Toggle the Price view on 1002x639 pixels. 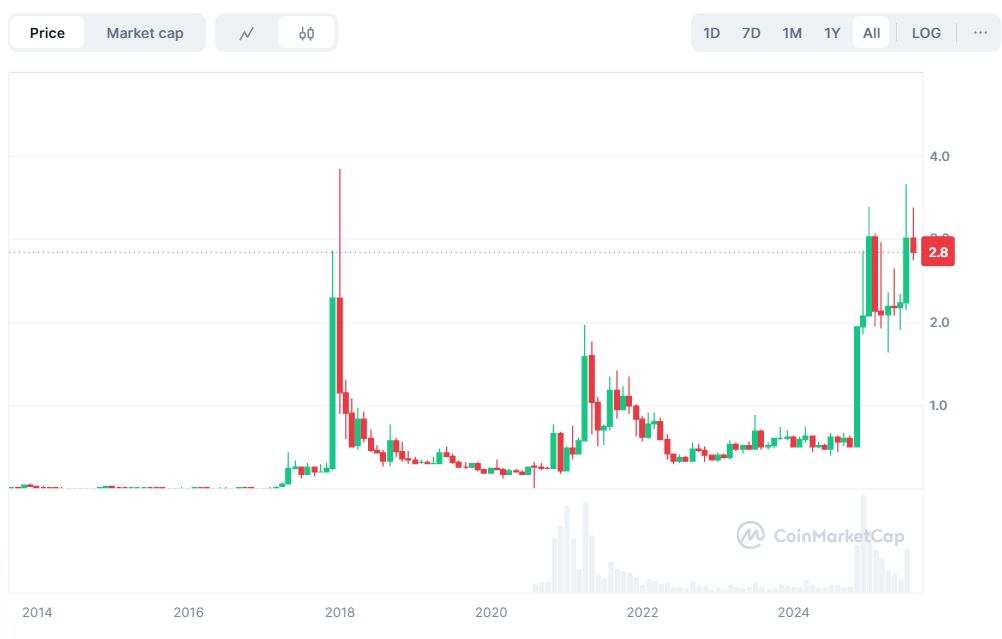(47, 32)
